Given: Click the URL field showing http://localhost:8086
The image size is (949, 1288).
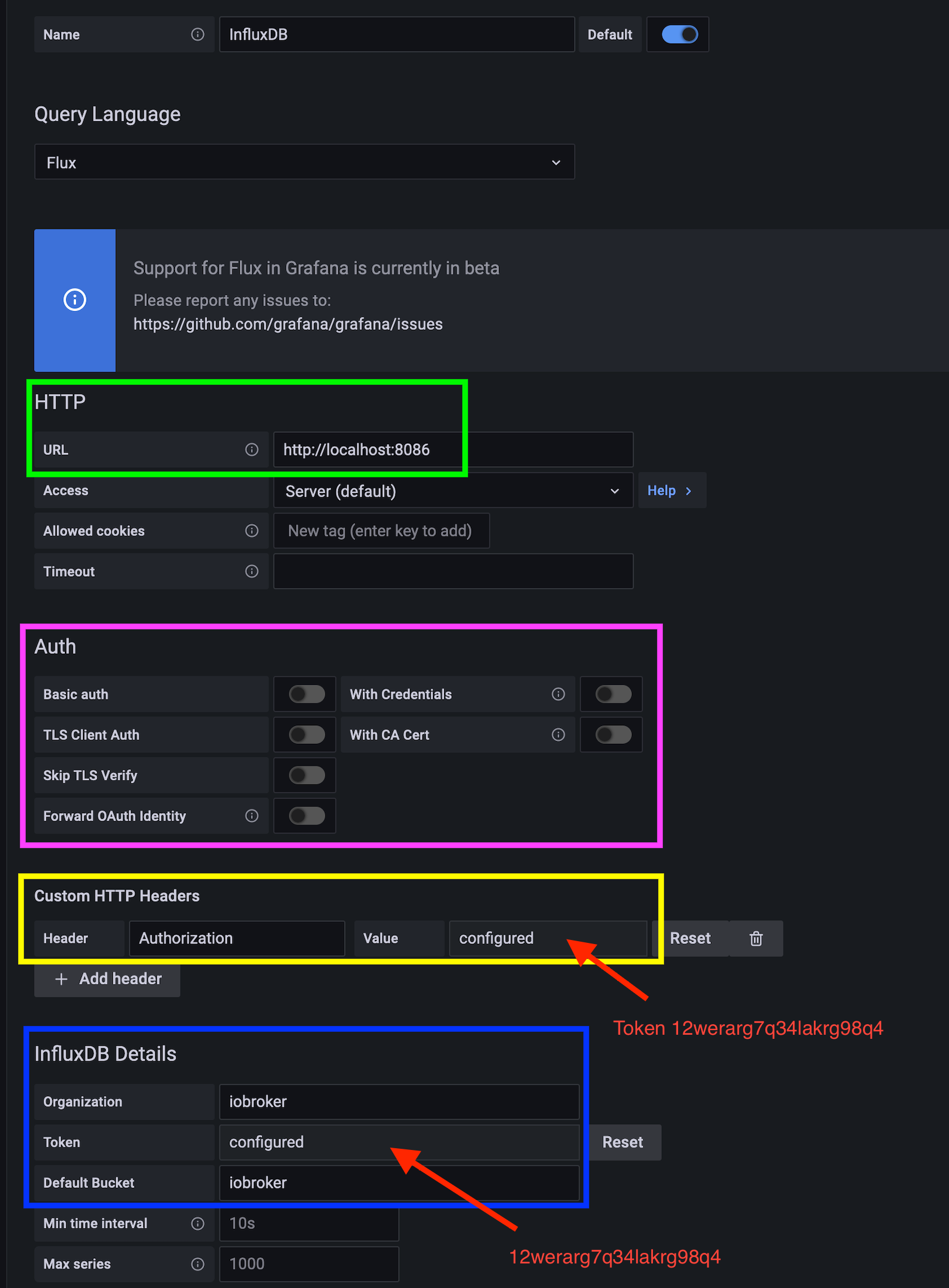Looking at the screenshot, I should coord(453,450).
